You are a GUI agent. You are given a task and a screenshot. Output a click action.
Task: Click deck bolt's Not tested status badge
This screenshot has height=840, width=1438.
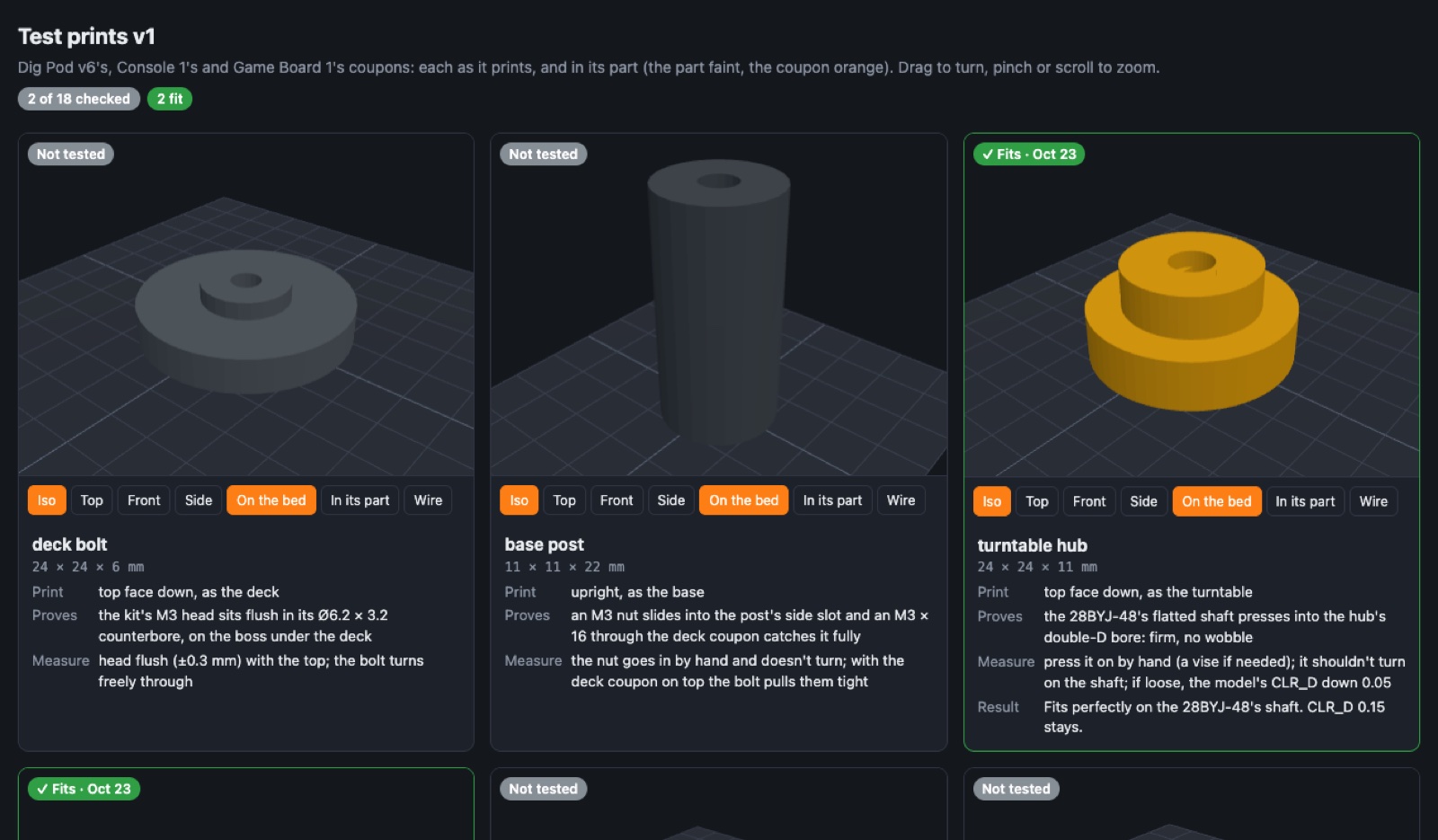point(71,155)
